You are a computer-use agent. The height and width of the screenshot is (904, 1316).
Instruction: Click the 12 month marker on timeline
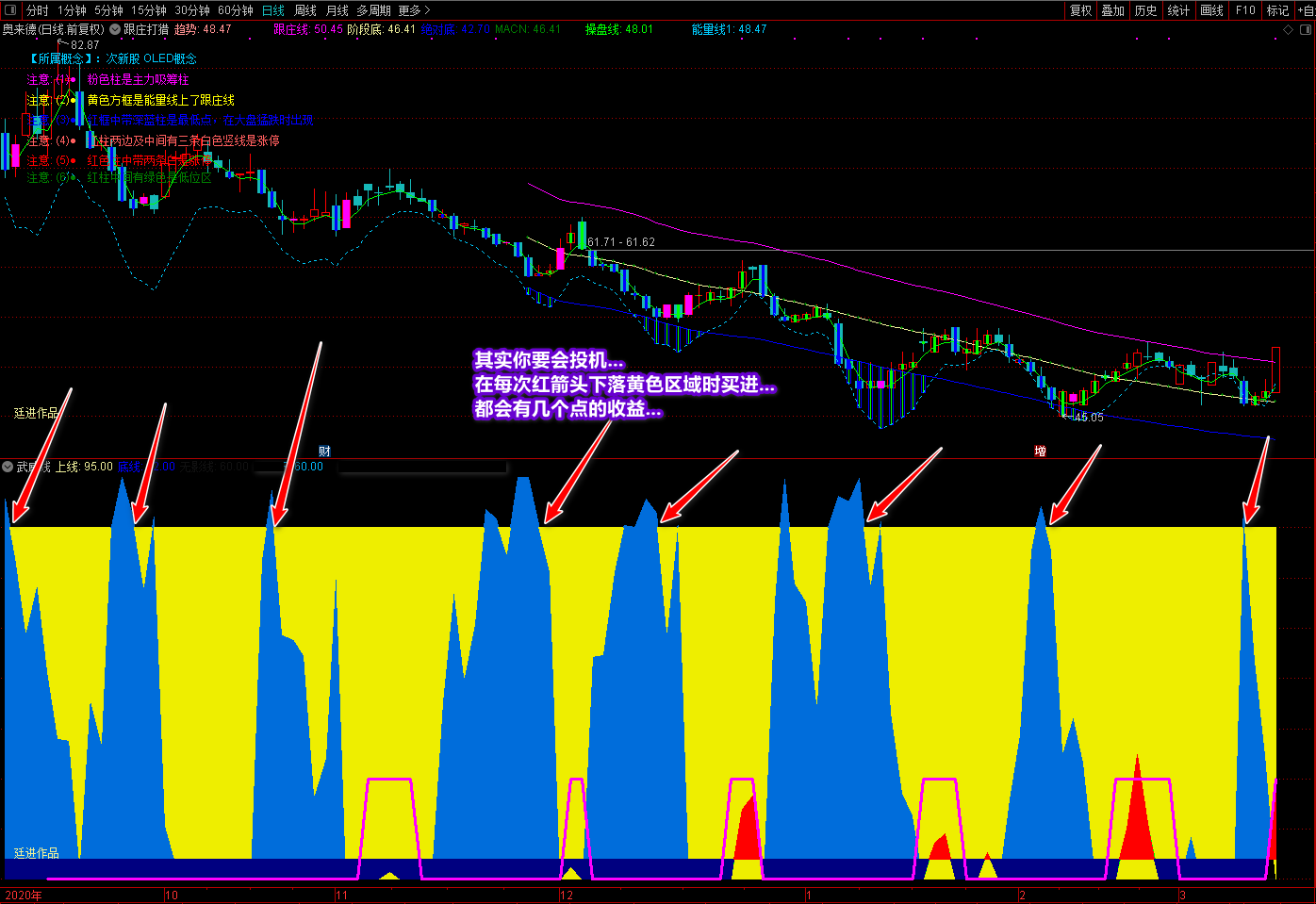tap(567, 895)
